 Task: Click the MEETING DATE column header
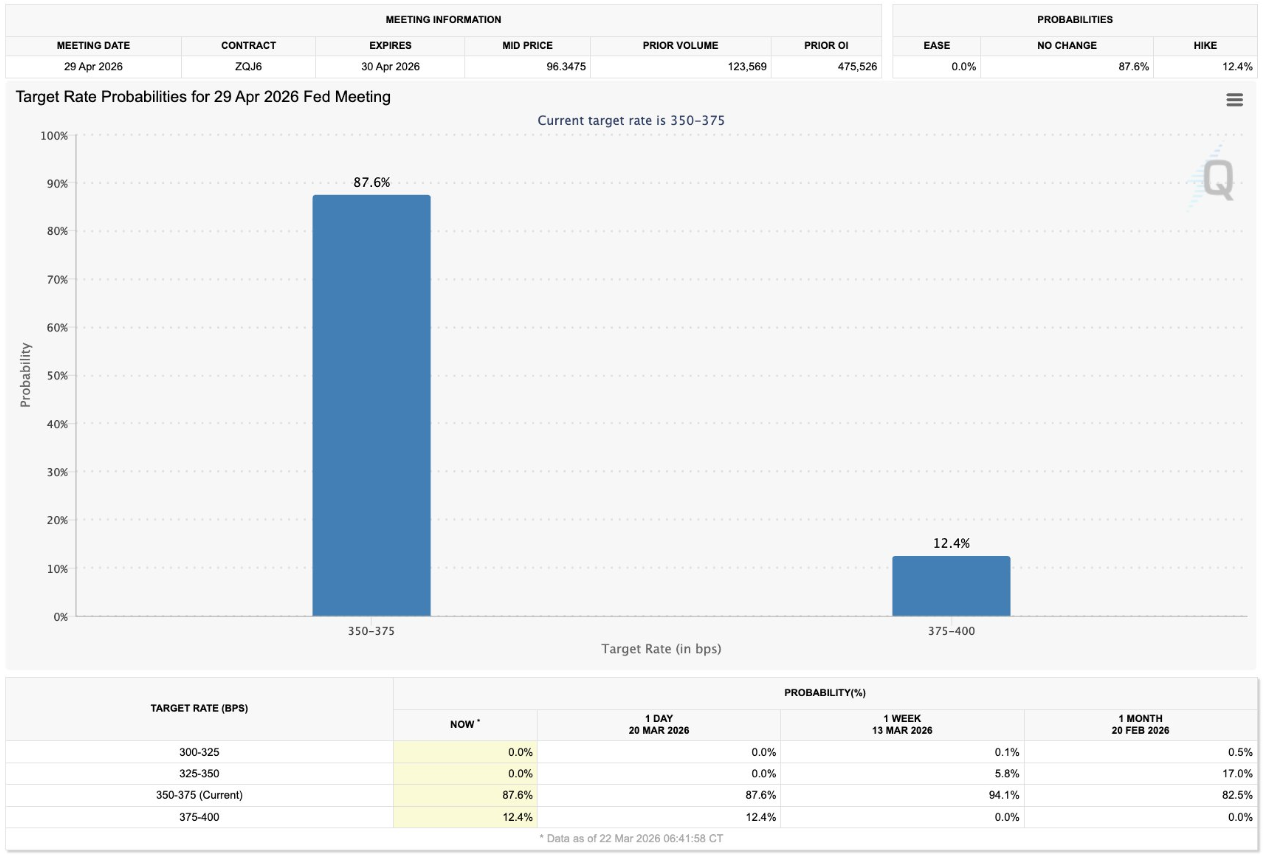click(93, 46)
